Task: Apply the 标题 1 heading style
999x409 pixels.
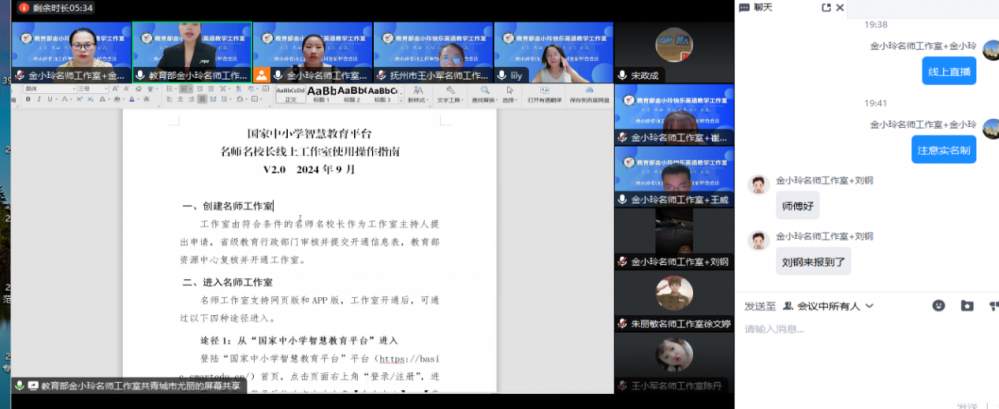Action: click(321, 95)
